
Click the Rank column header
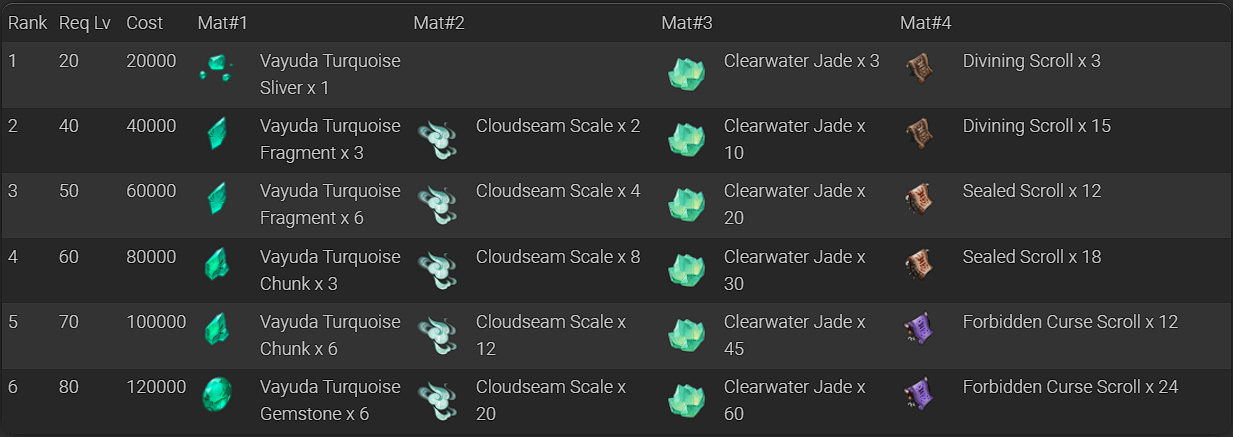click(27, 22)
